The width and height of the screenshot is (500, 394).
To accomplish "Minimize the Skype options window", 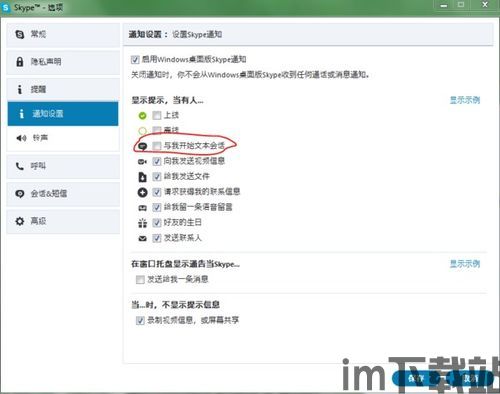I will 443,5.
